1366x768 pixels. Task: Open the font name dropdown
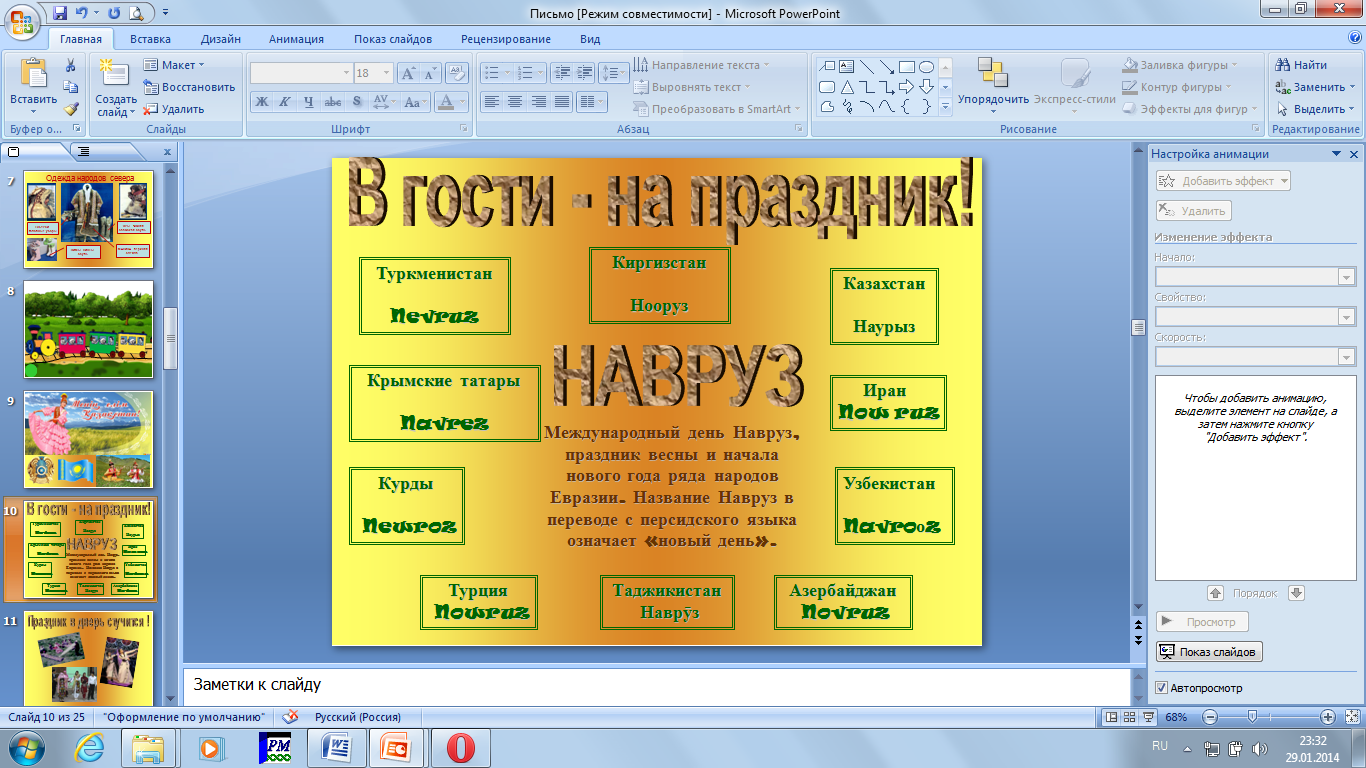coord(346,73)
